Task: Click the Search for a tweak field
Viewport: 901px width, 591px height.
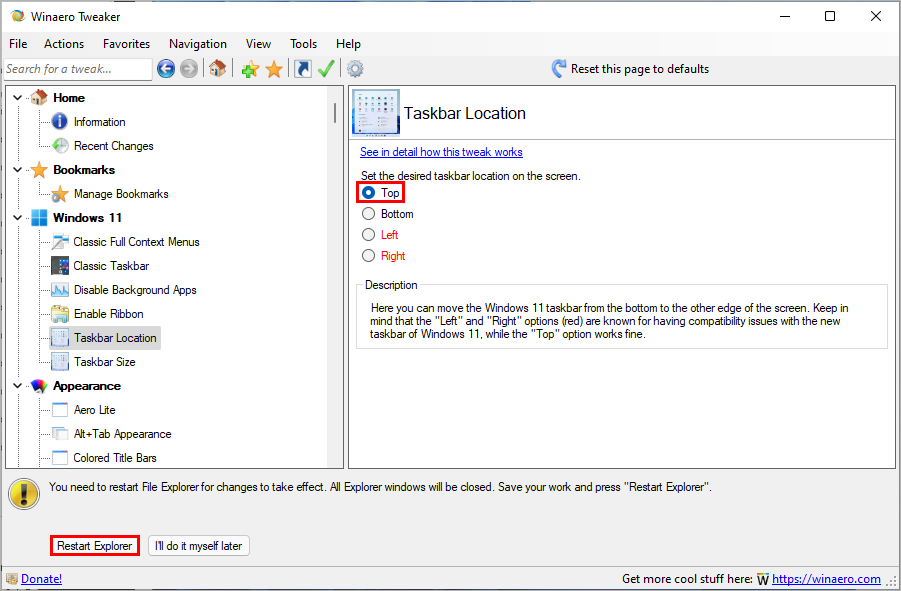Action: [78, 69]
